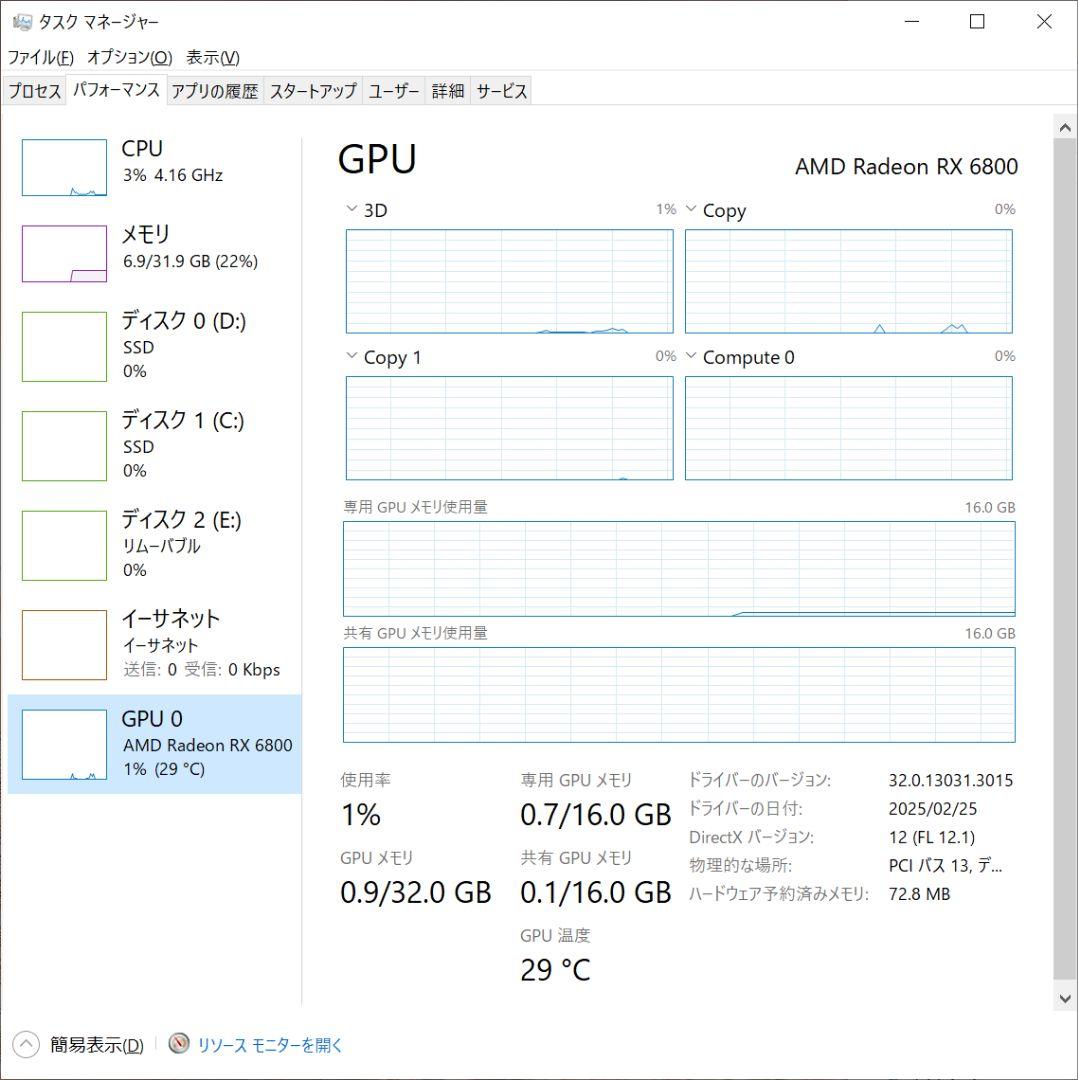Select the メモリ mini graph thumbnail
Image resolution: width=1078 pixels, height=1080 pixels.
pos(64,253)
